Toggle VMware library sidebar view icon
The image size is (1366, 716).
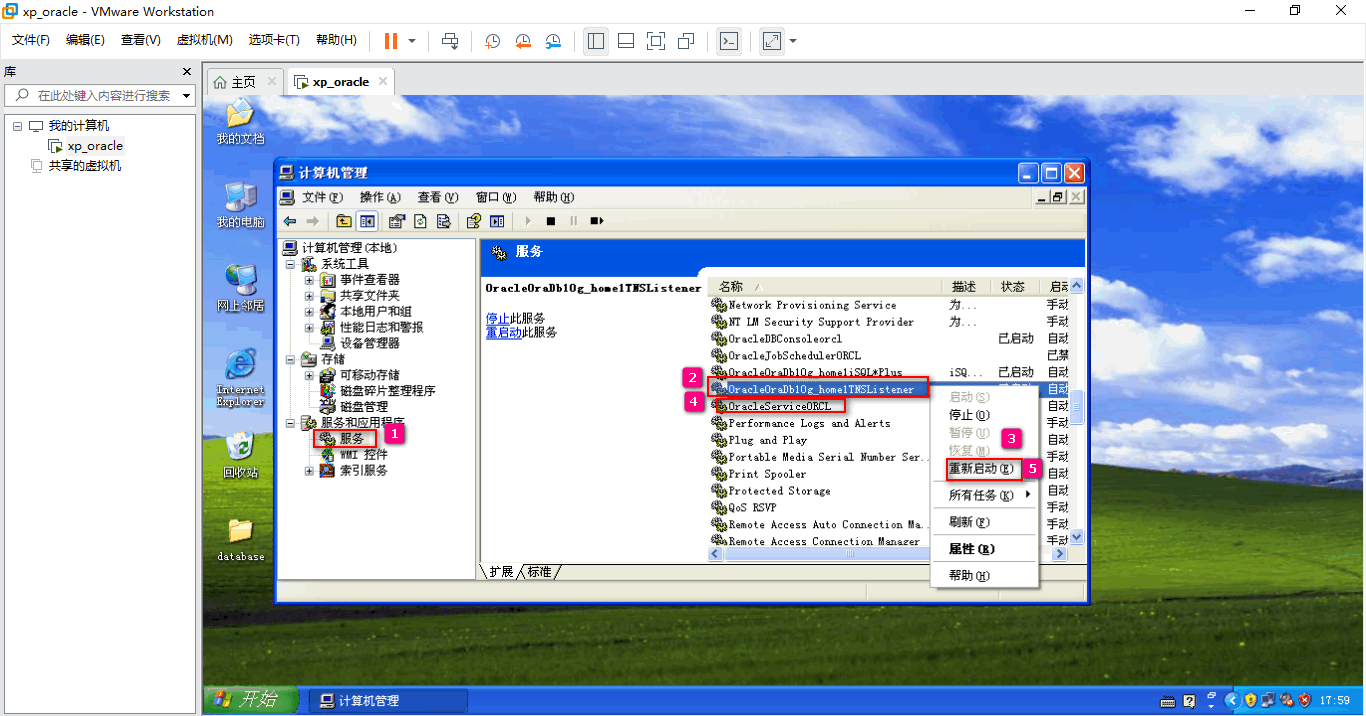(596, 41)
